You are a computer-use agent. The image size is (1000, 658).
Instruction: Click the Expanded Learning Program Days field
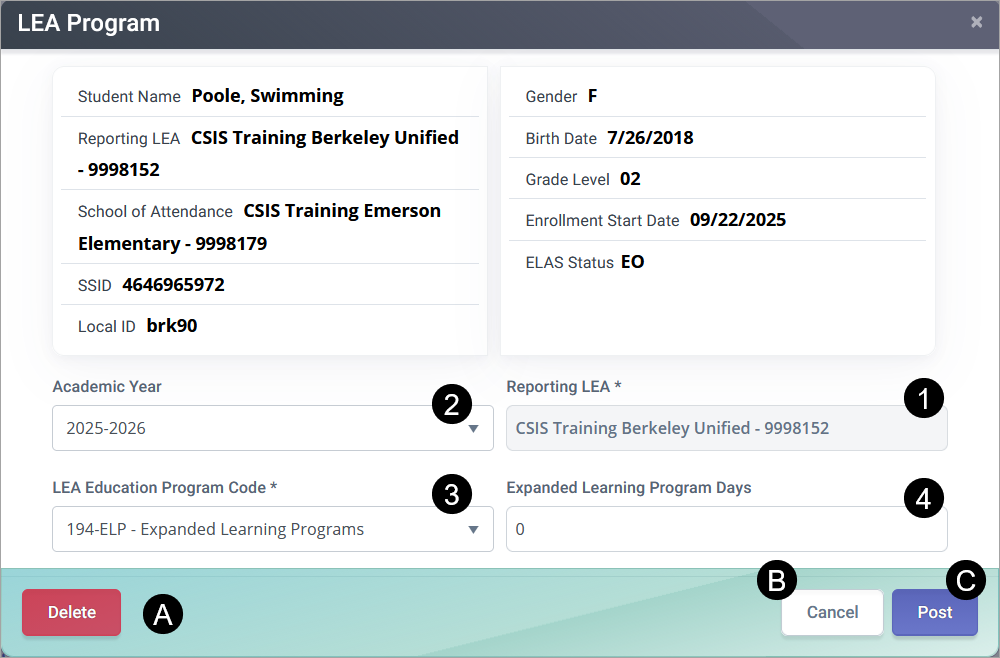pos(727,529)
